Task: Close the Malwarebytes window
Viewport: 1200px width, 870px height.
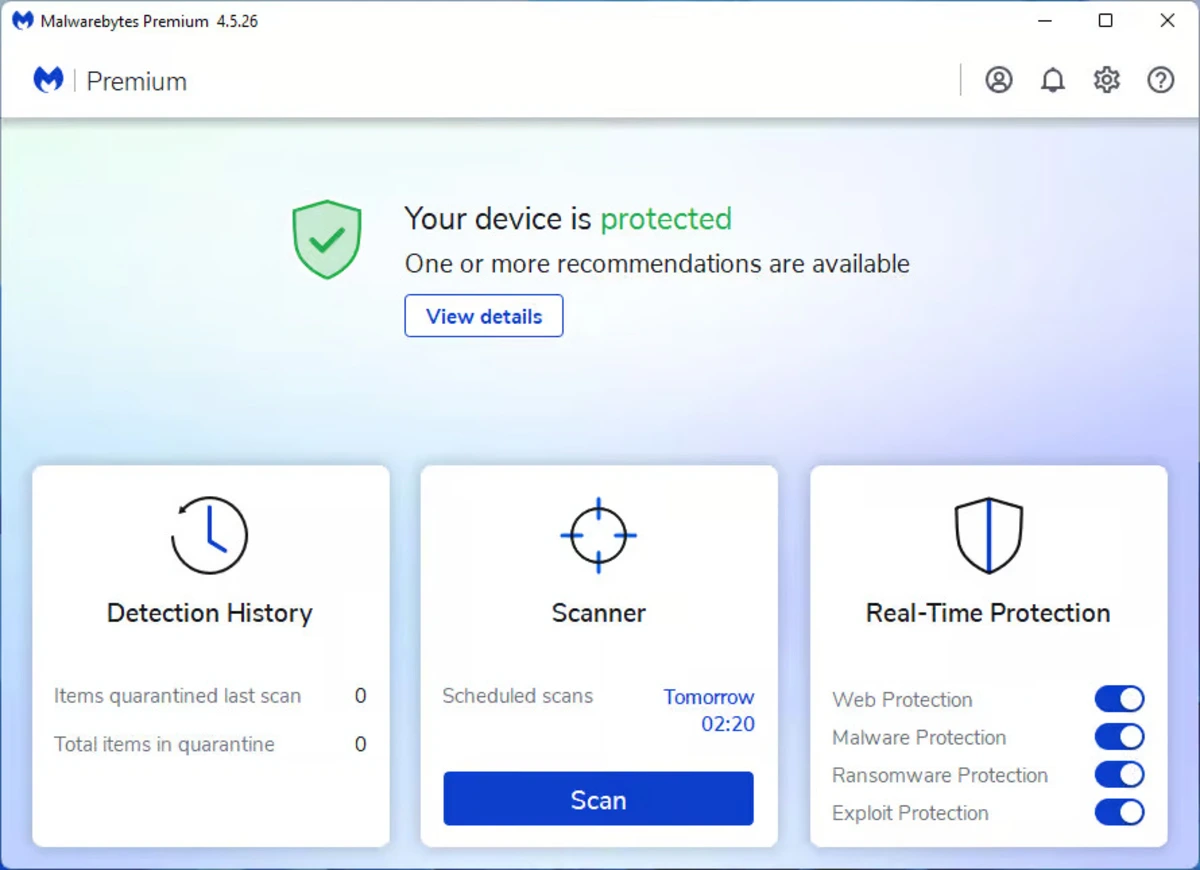Action: (1167, 20)
